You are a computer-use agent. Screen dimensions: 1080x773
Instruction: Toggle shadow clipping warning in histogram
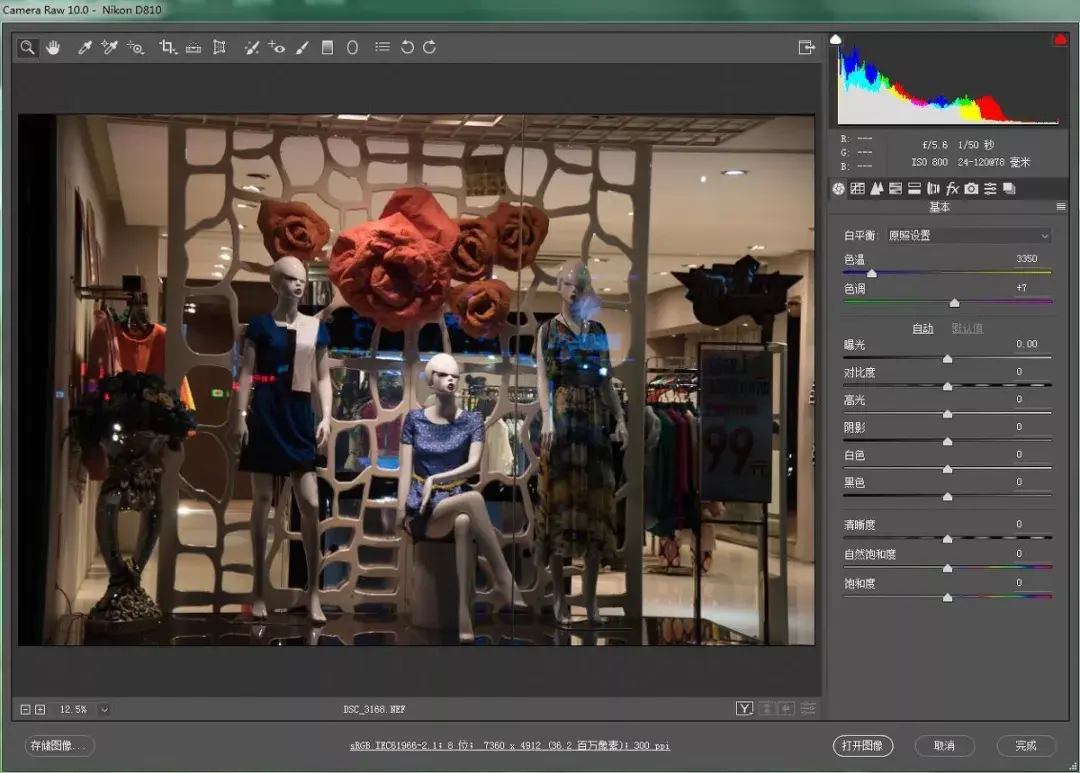coord(836,40)
